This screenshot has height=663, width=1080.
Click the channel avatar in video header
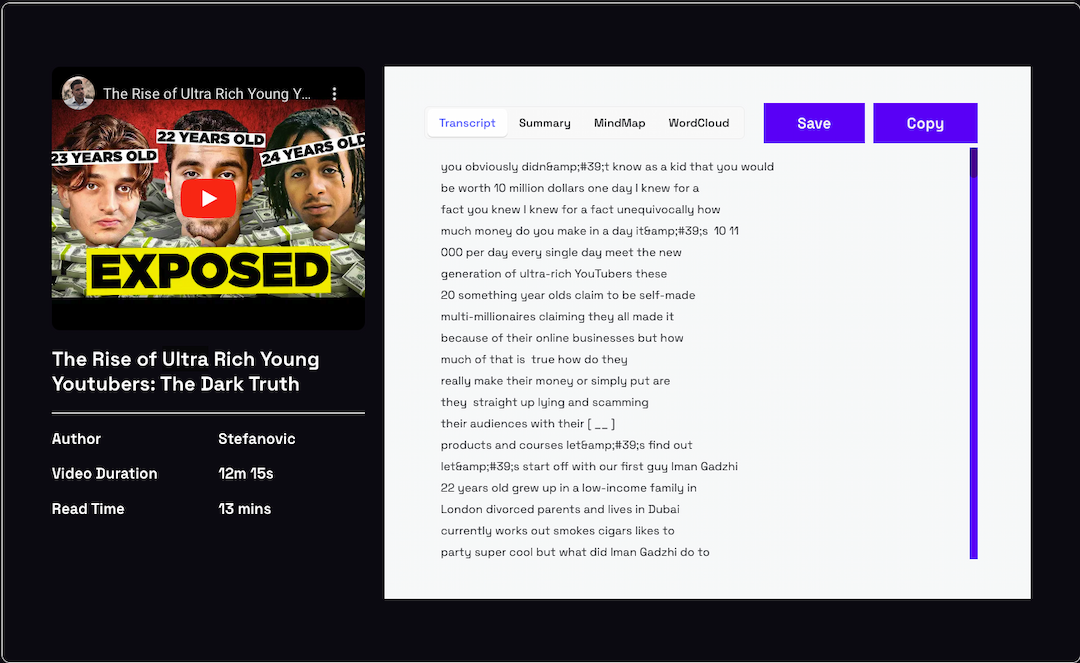tap(78, 93)
